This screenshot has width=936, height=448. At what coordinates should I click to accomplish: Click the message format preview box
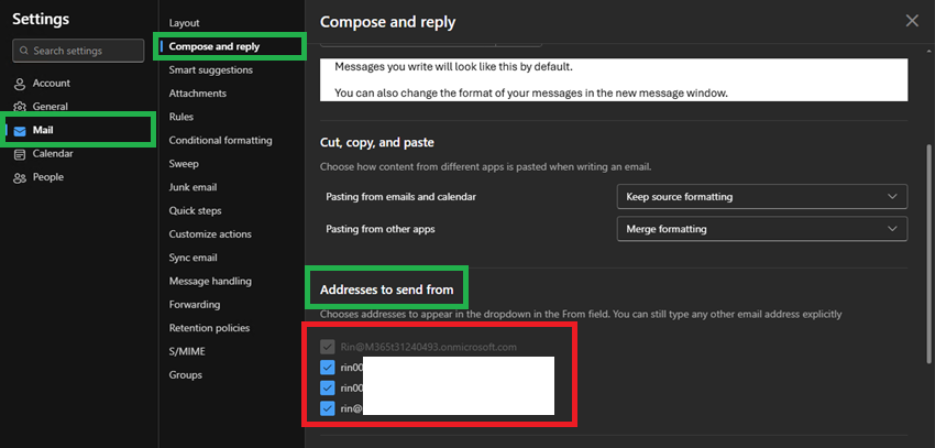click(x=614, y=80)
